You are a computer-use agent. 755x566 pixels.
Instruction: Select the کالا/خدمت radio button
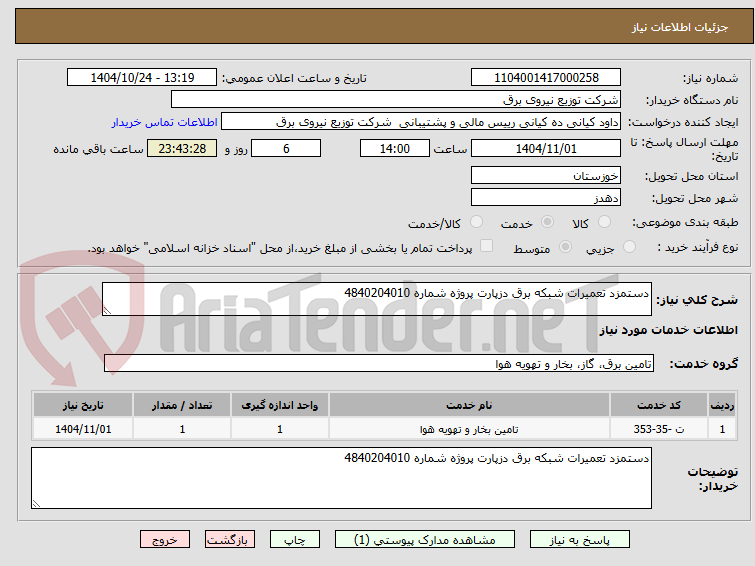click(476, 222)
